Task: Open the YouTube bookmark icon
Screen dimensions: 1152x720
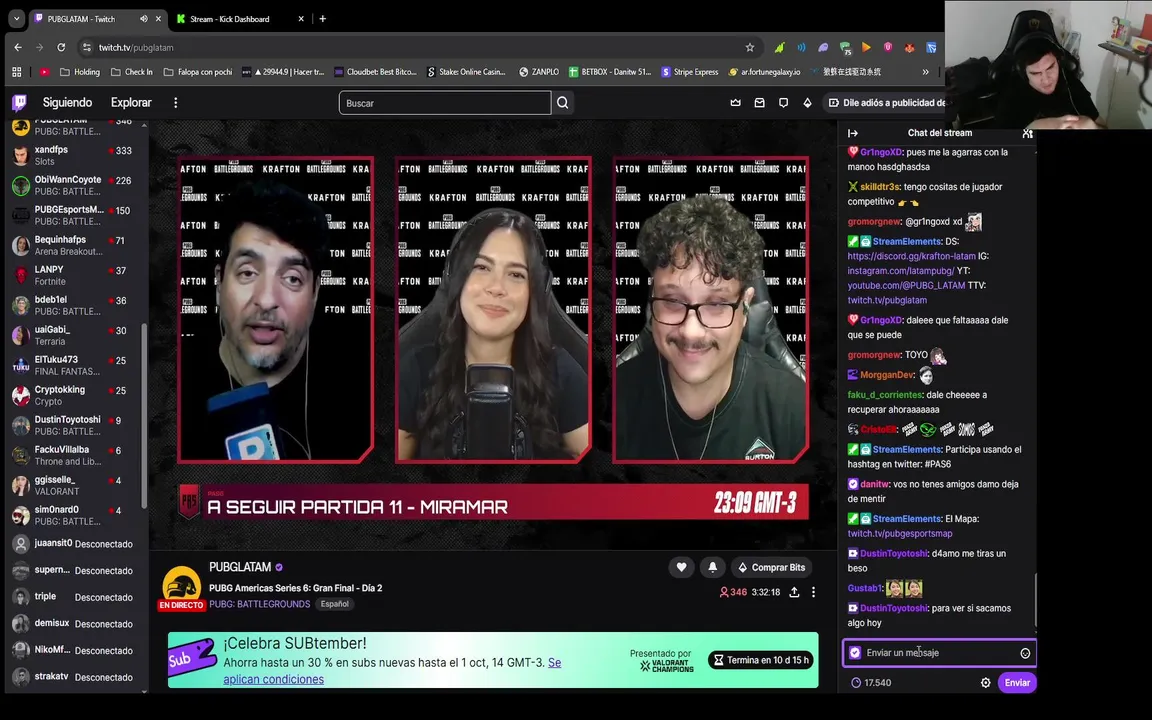Action: (44, 72)
